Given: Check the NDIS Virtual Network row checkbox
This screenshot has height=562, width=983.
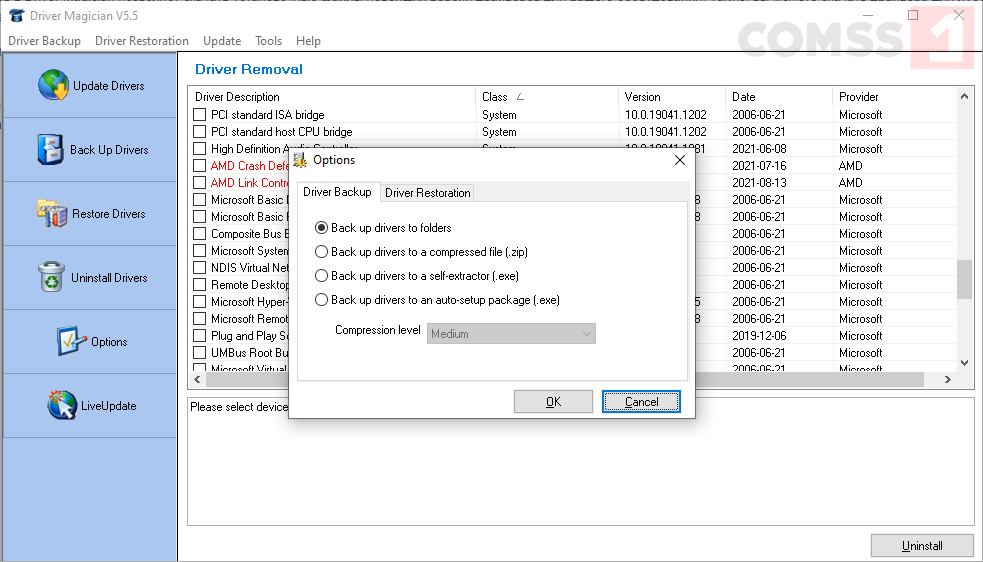Looking at the screenshot, I should click(199, 267).
